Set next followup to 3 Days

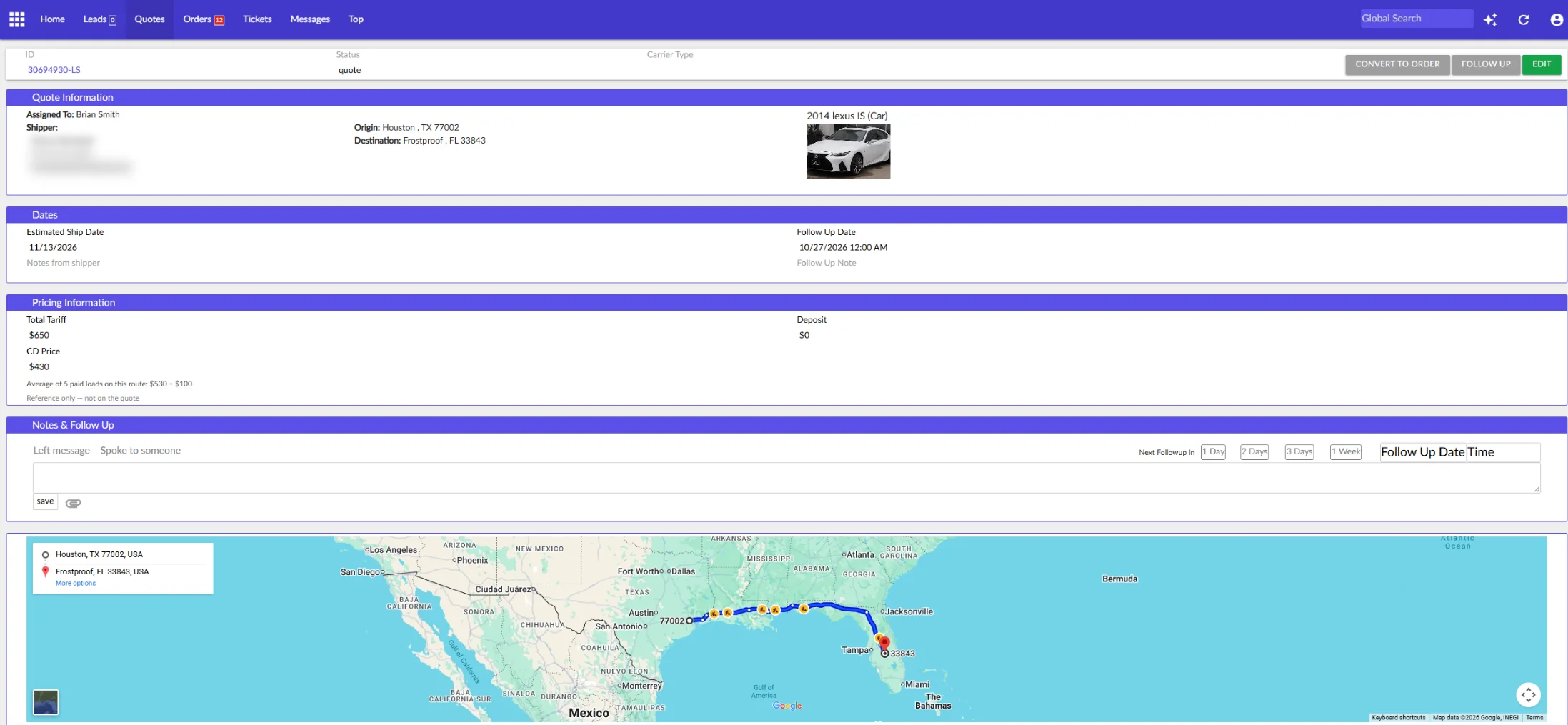pos(1299,451)
